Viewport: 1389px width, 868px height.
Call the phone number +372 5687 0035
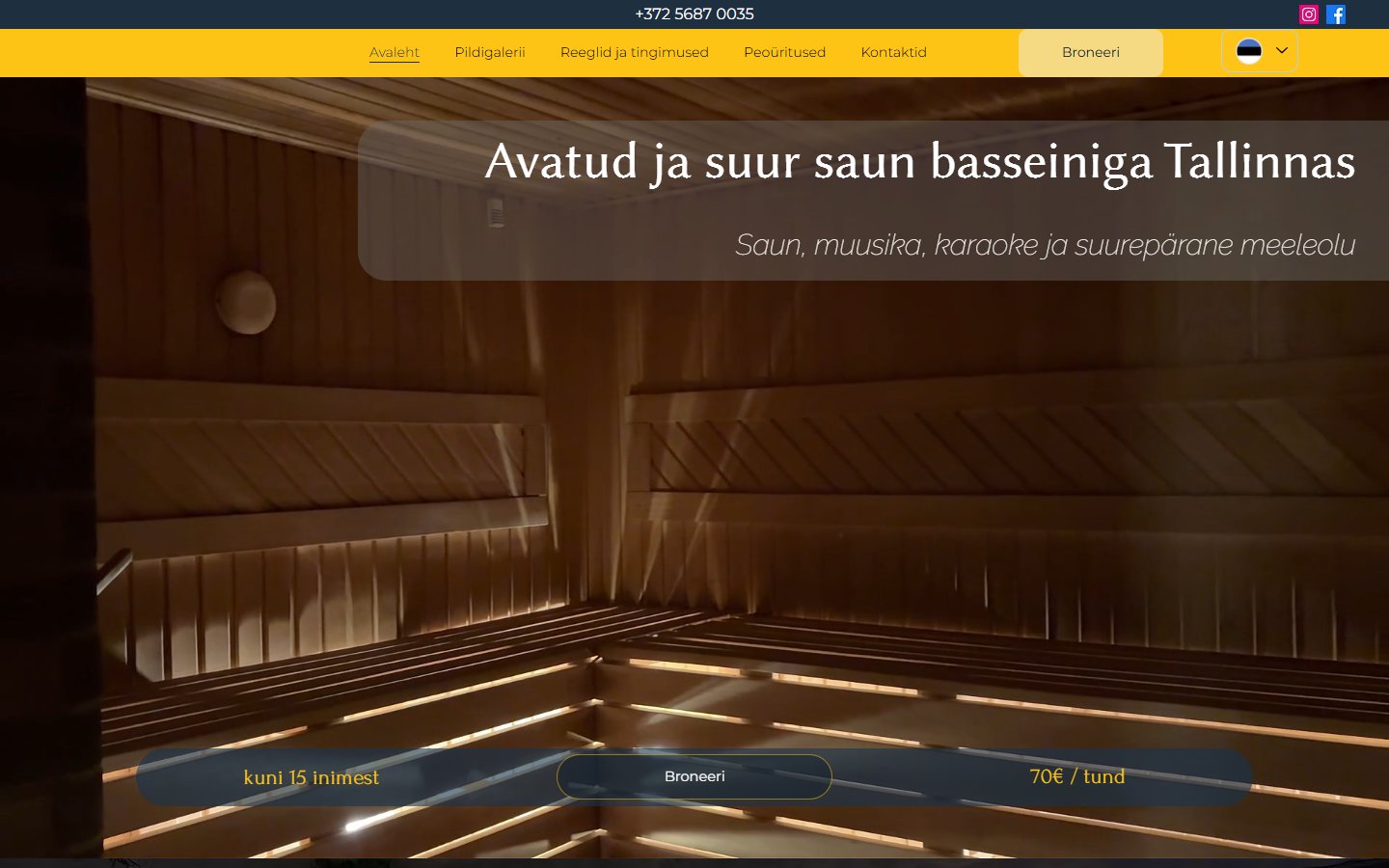click(694, 14)
